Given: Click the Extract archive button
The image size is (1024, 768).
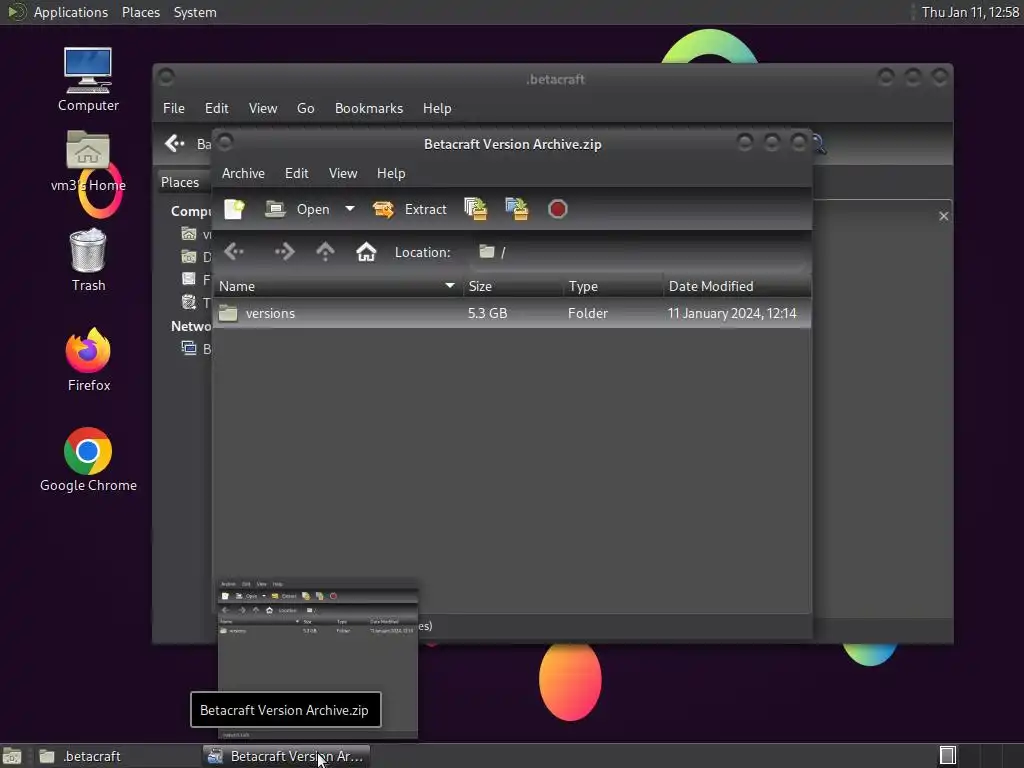Looking at the screenshot, I should click(409, 210).
